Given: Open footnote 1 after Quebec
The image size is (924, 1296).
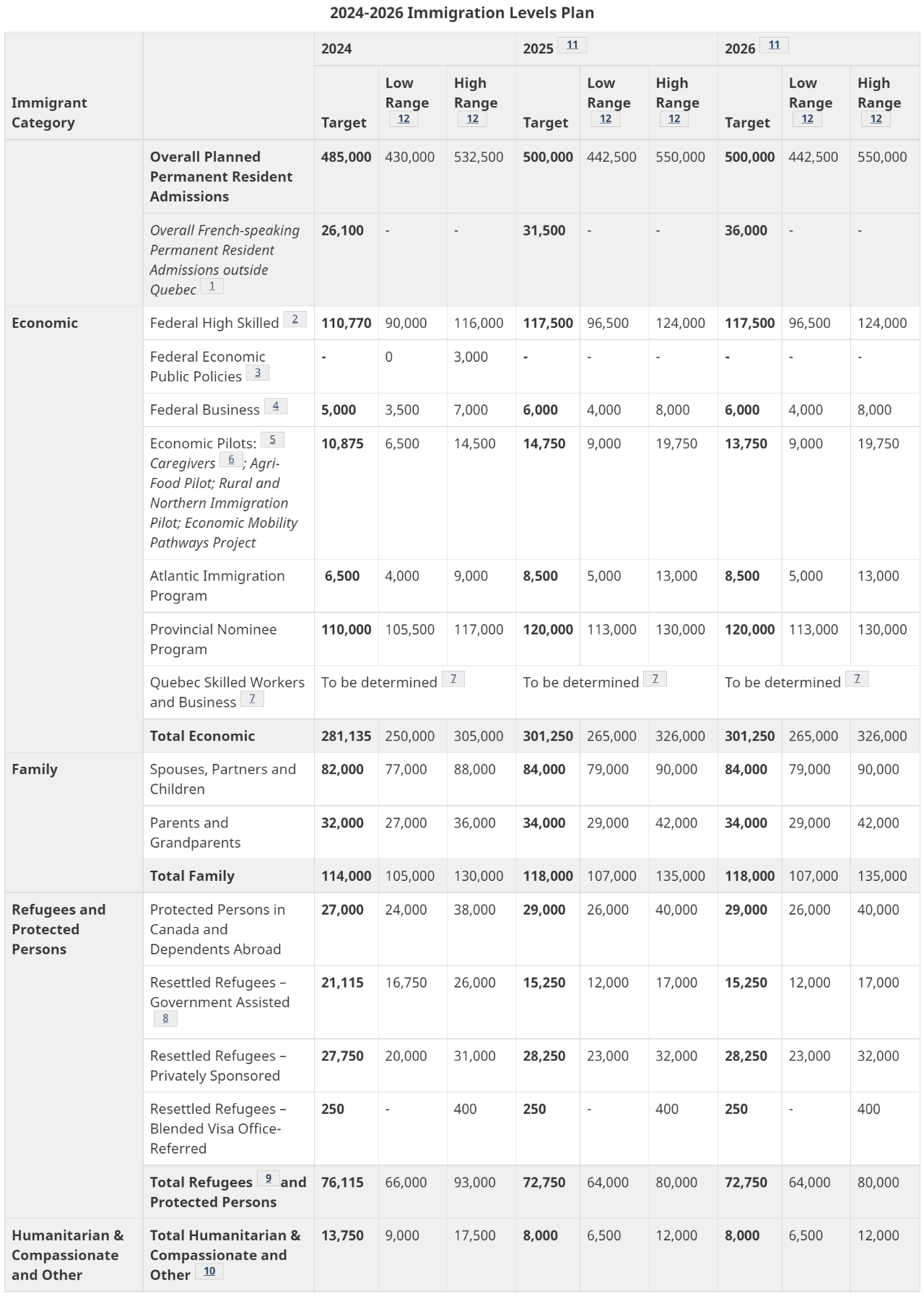Looking at the screenshot, I should 212,287.
